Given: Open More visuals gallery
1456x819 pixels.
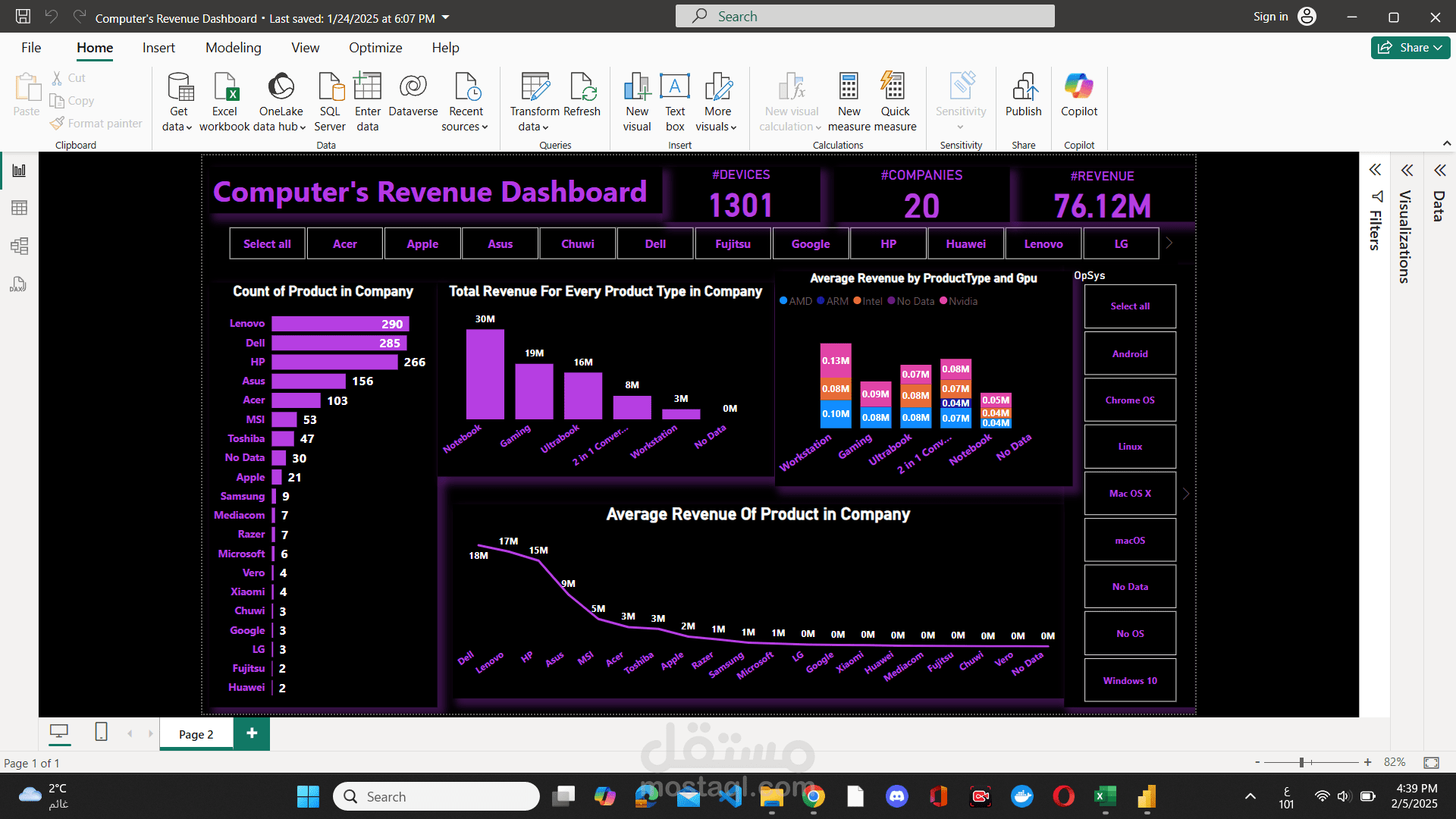Looking at the screenshot, I should click(x=717, y=102).
